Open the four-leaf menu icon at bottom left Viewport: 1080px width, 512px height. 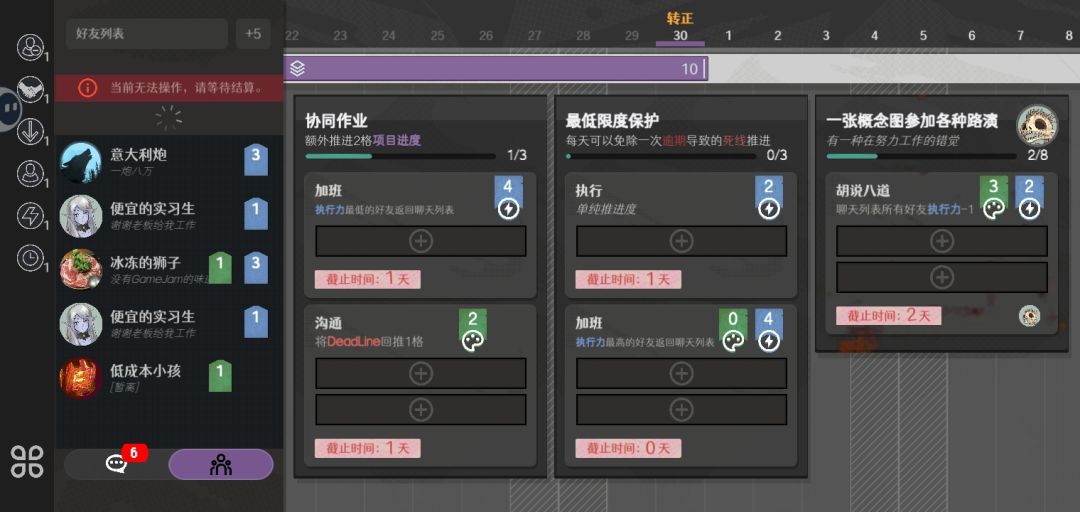coord(27,461)
